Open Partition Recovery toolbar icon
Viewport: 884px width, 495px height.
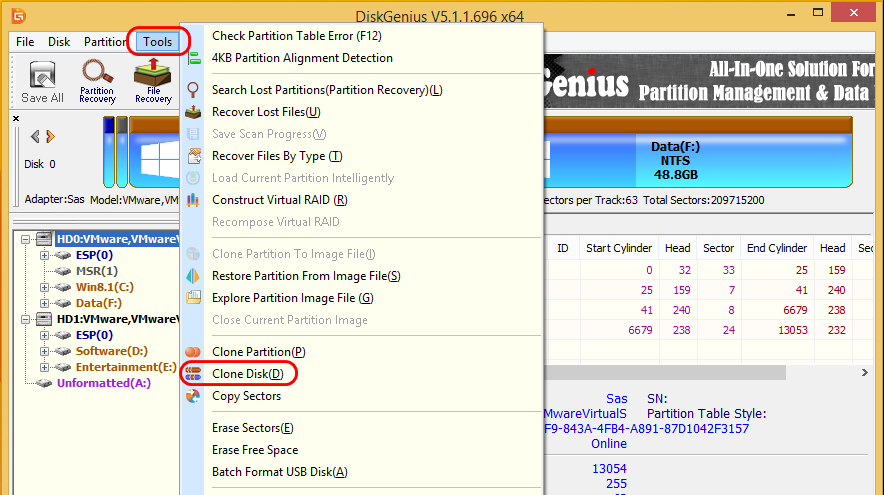(97, 81)
